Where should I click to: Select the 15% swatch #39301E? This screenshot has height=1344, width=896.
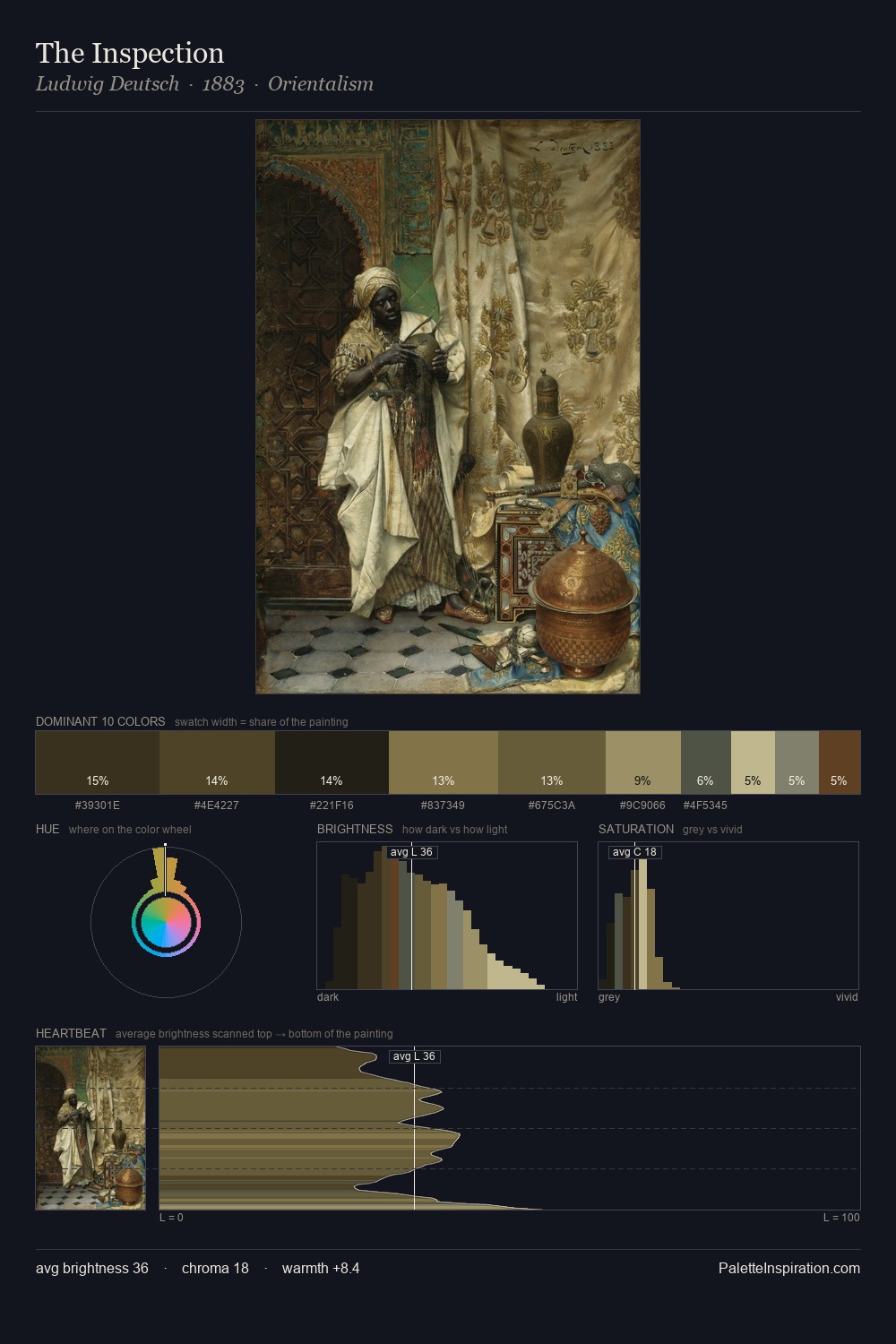[98, 762]
